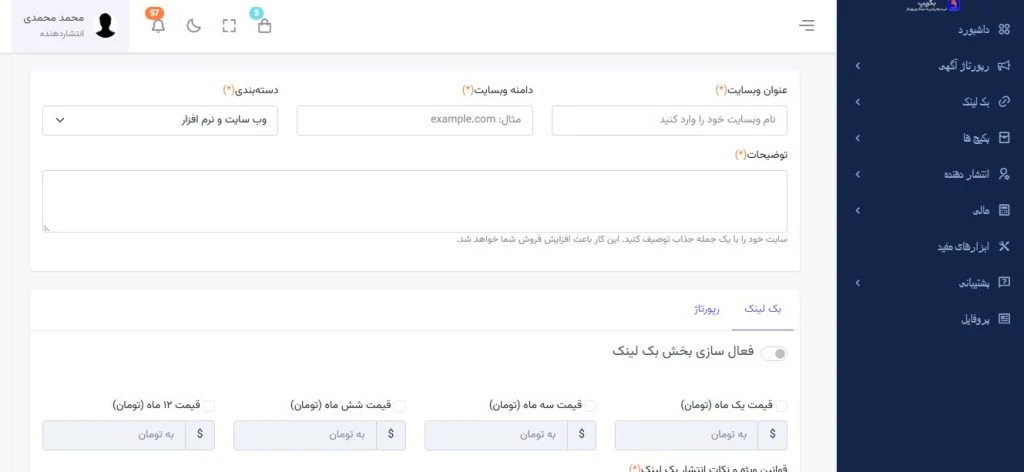Tick the قیمت ۱۲ ماه checkbox
This screenshot has width=1024, height=472.
[209, 406]
